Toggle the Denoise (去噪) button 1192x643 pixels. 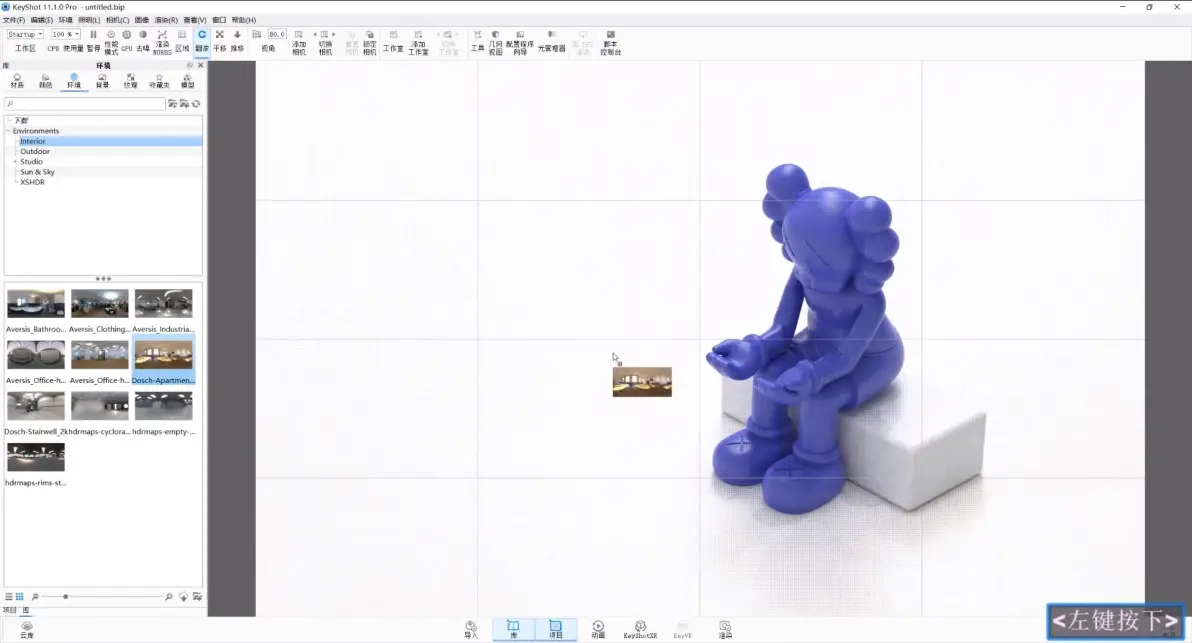pyautogui.click(x=143, y=41)
